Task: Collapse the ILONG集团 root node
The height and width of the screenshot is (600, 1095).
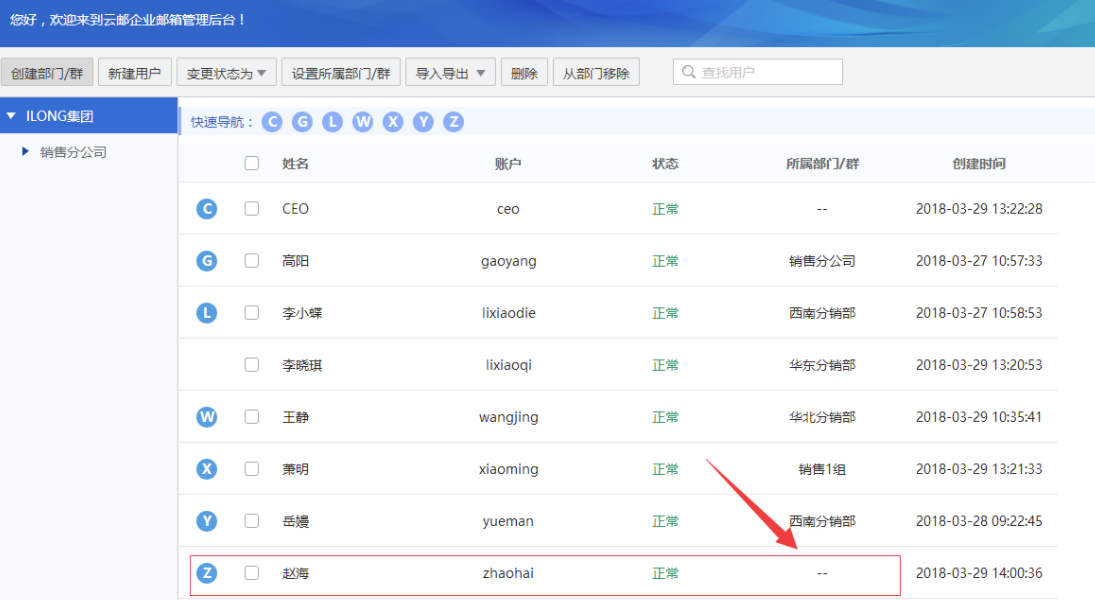Action: tap(11, 116)
